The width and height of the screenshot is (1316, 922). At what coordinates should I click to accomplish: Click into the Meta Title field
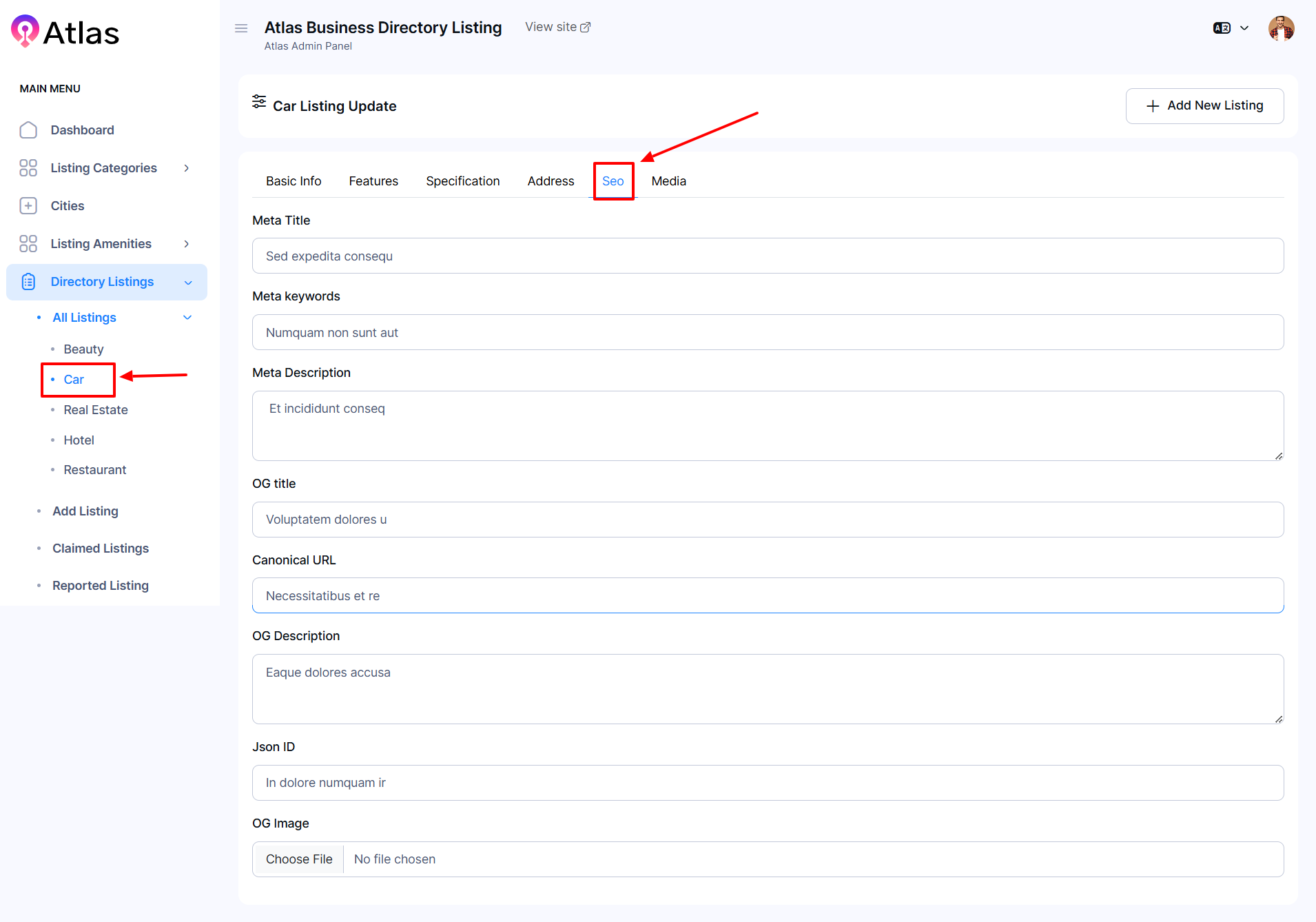[768, 256]
